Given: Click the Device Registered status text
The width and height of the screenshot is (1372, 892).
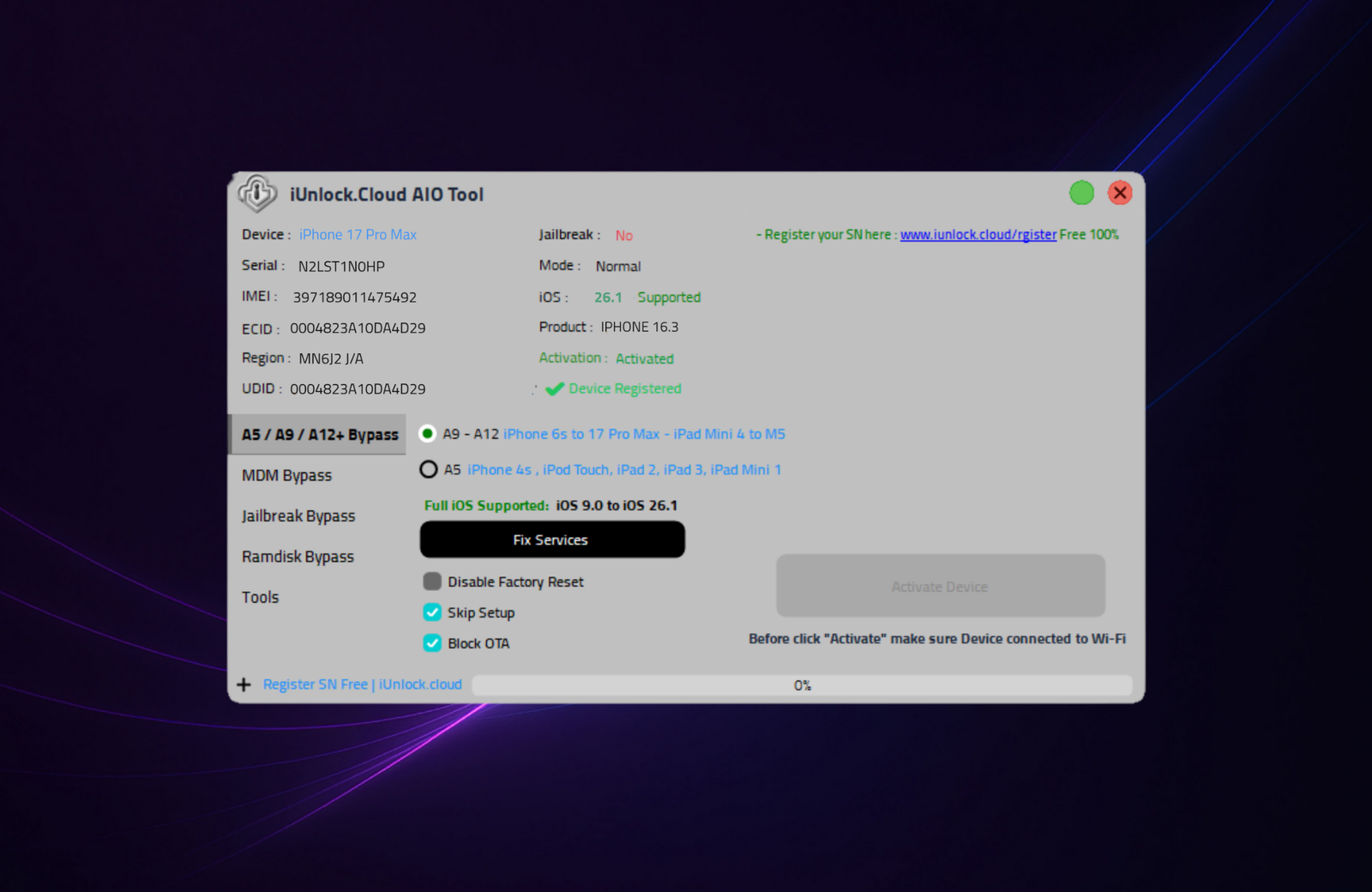Looking at the screenshot, I should point(625,389).
